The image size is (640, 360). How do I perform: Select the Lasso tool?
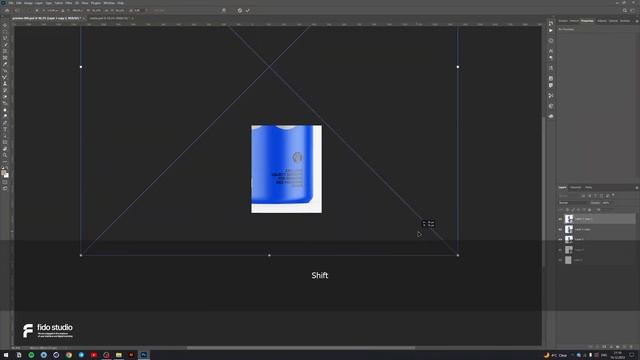coord(5,38)
